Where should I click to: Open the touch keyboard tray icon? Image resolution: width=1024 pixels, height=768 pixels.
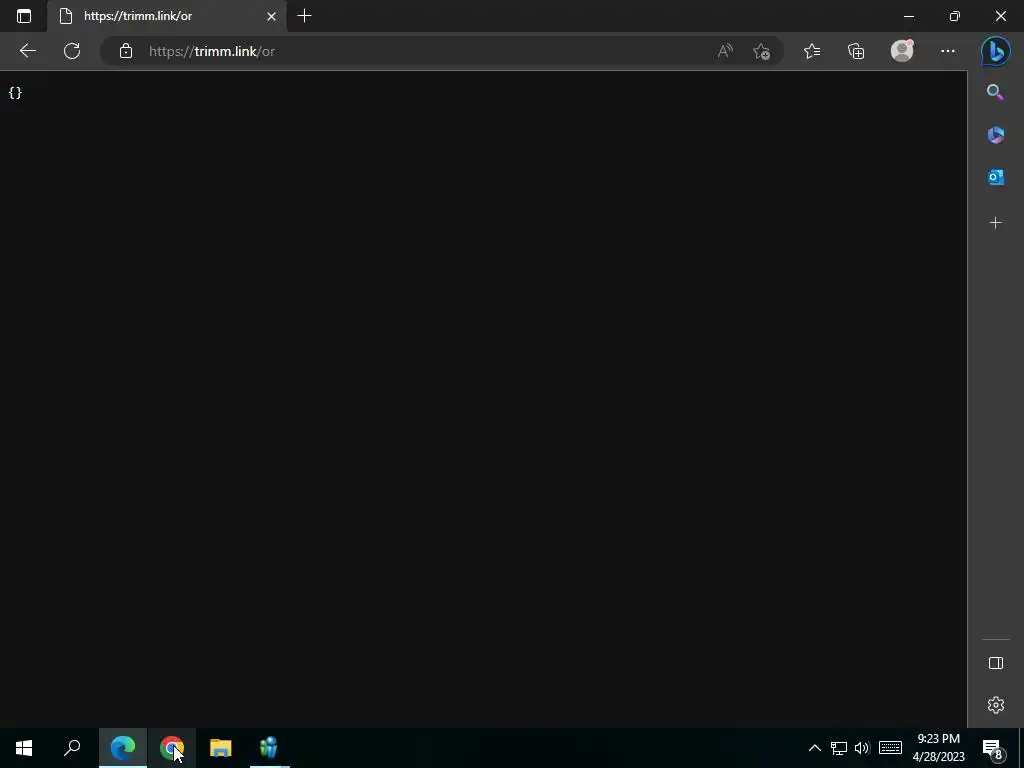[890, 748]
